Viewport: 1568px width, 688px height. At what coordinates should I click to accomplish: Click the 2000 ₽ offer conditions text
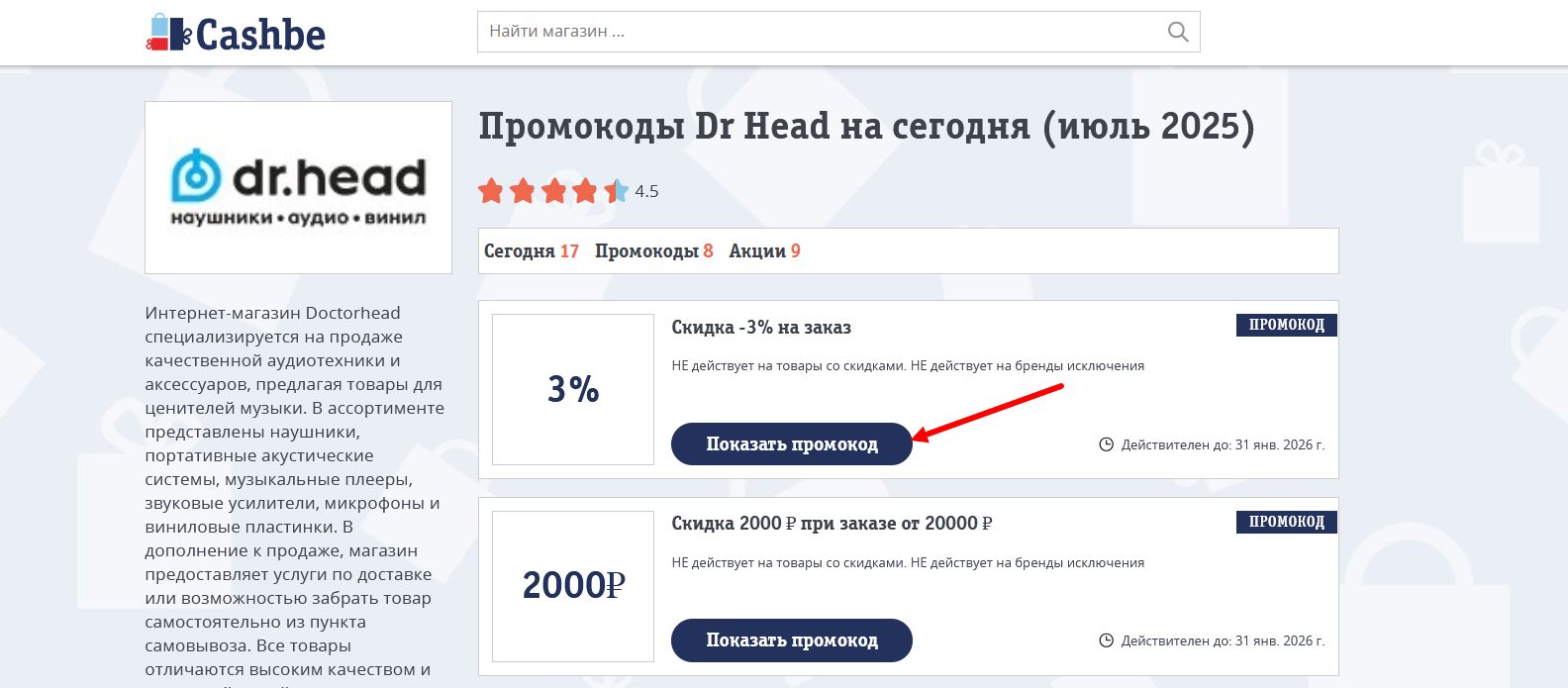coord(908,562)
